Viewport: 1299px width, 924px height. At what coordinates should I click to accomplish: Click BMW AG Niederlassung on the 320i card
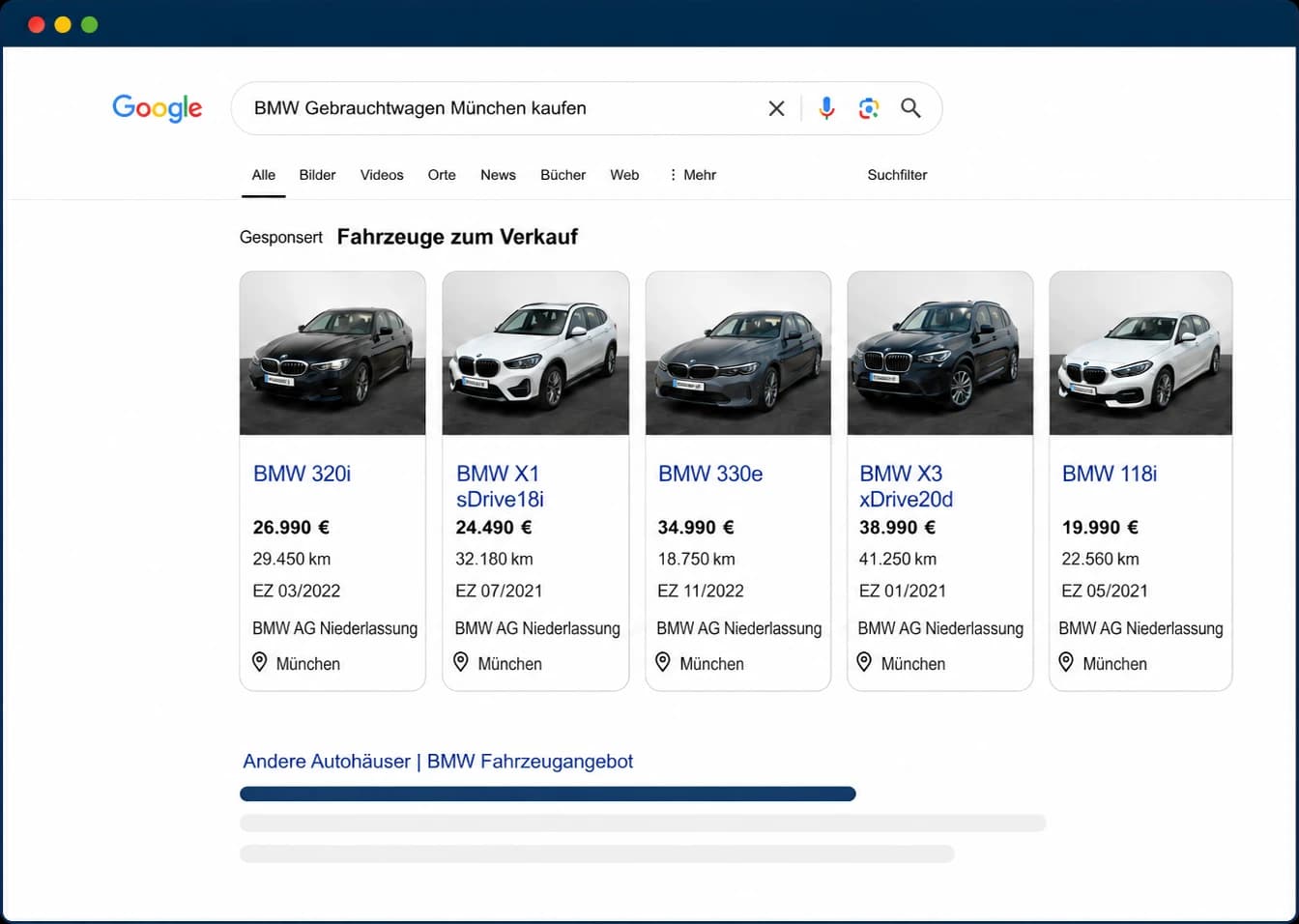[335, 628]
